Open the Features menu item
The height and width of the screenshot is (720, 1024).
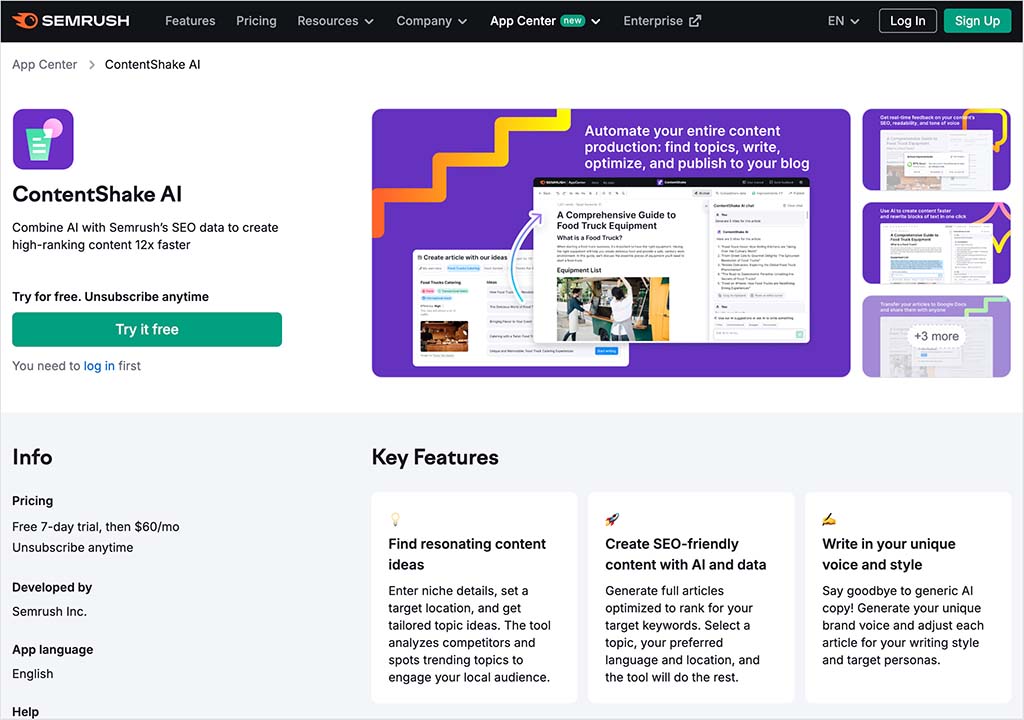tap(190, 21)
